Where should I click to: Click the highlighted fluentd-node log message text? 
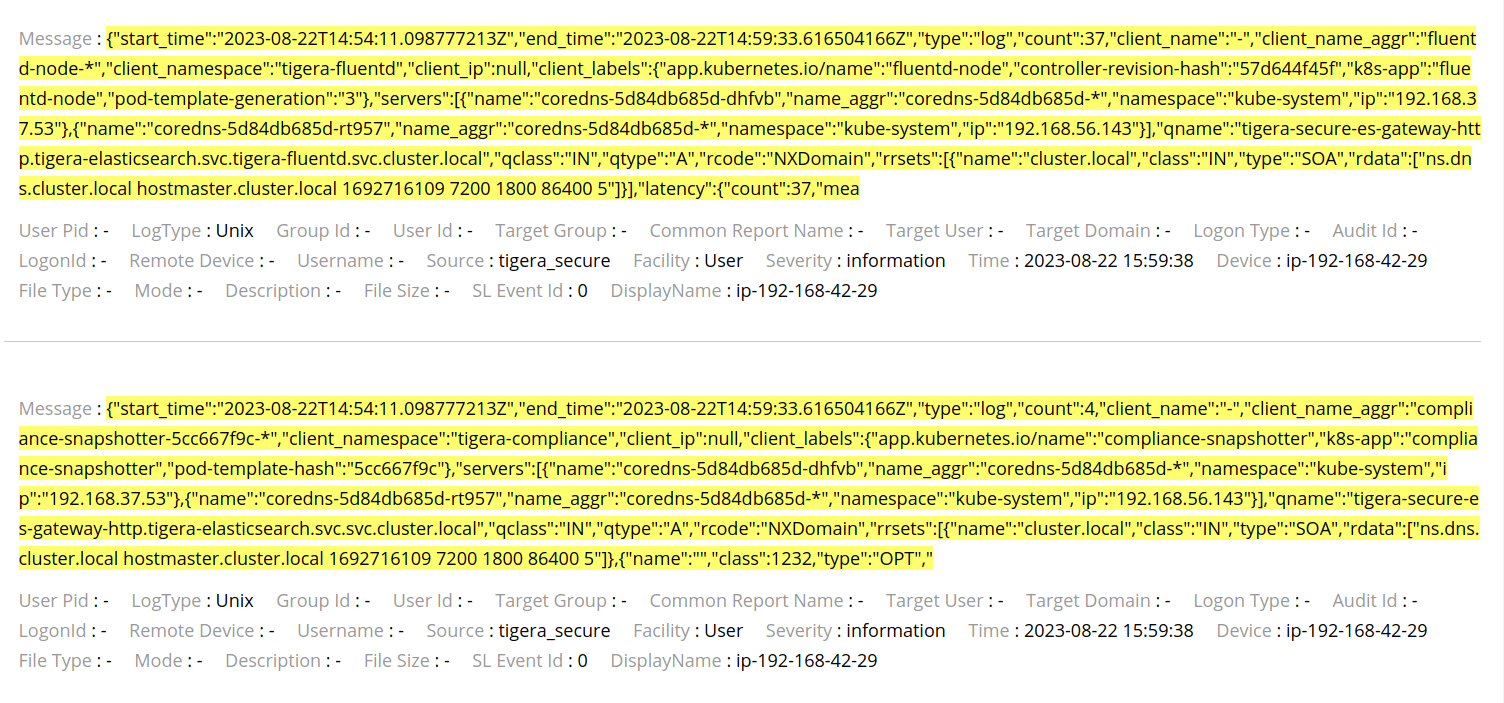point(747,114)
